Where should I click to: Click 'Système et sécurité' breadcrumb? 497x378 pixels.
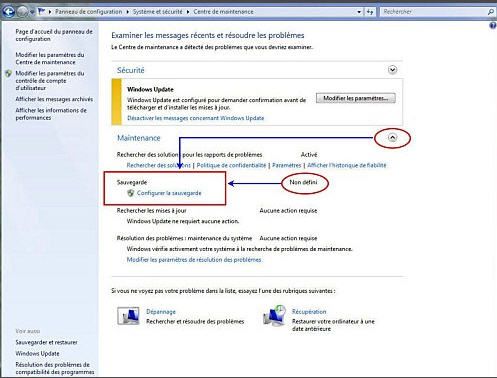157,12
